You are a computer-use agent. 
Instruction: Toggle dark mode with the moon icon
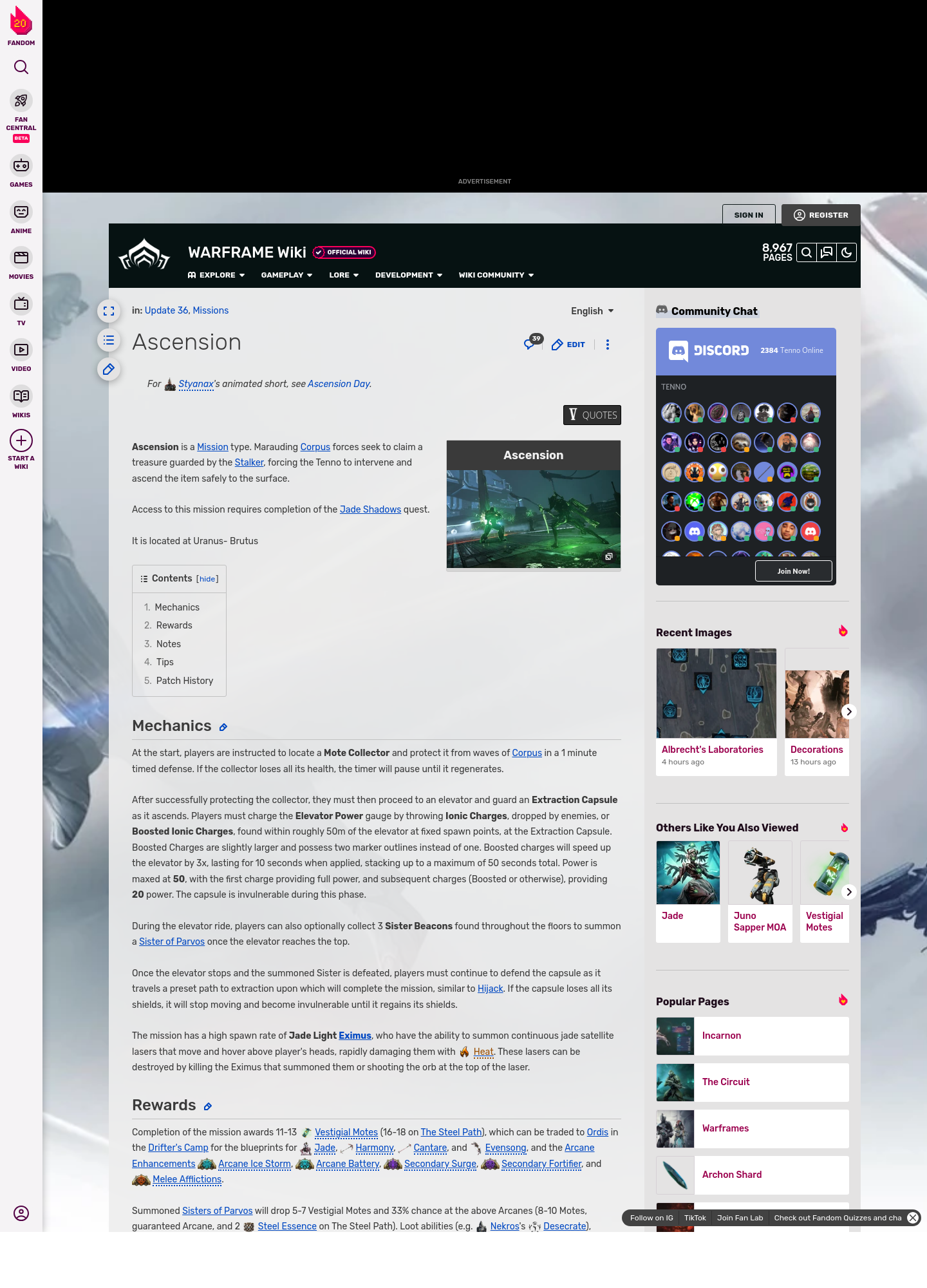tap(847, 252)
